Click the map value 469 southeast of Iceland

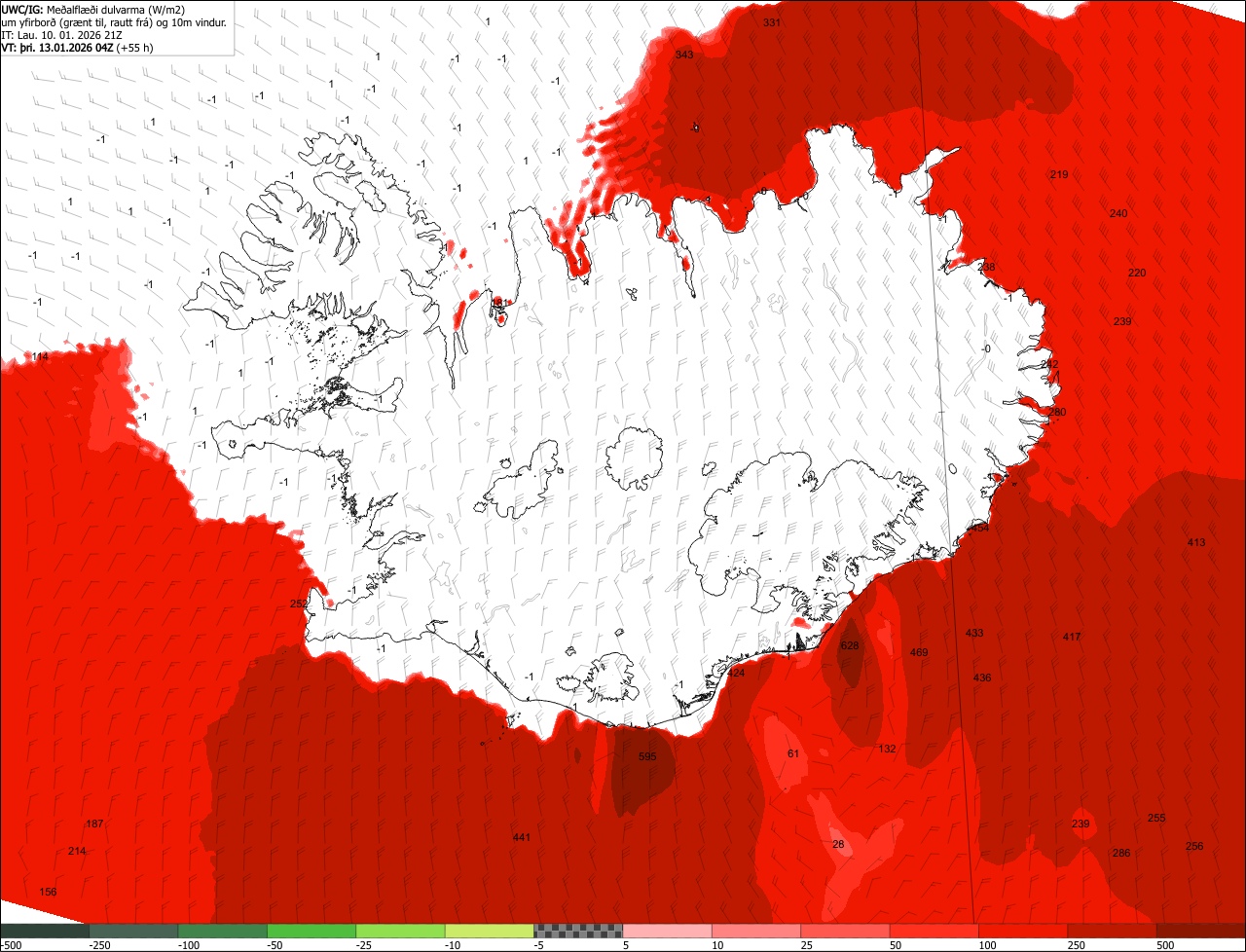[919, 652]
